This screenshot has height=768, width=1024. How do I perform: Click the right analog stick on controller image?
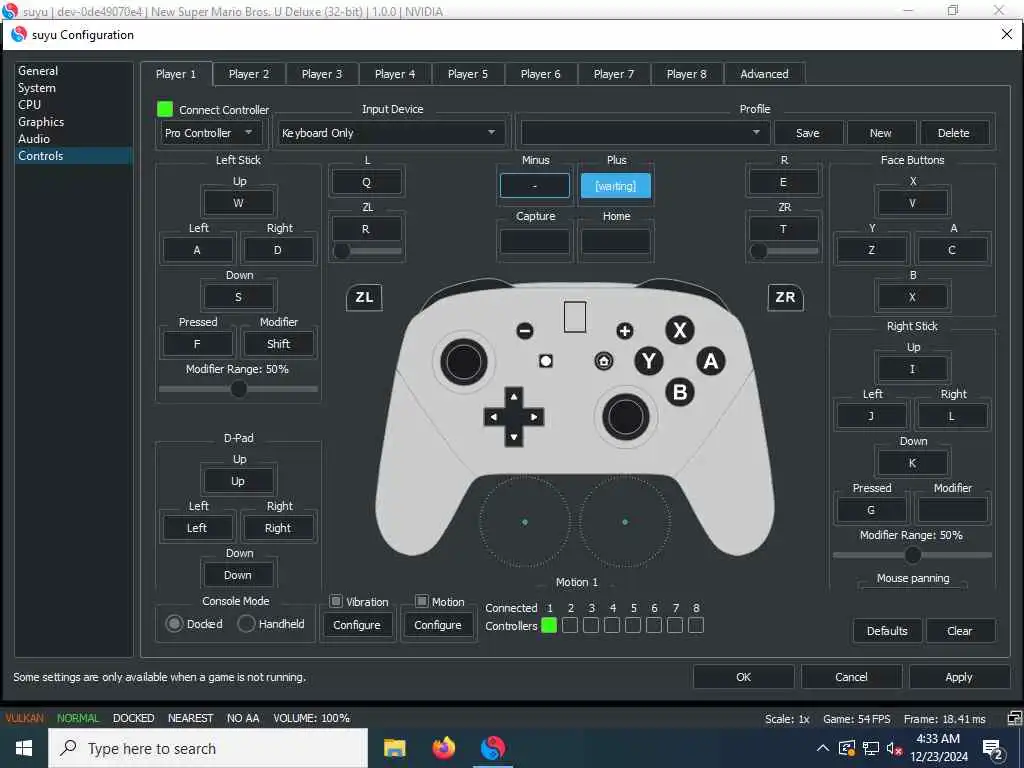tap(626, 417)
